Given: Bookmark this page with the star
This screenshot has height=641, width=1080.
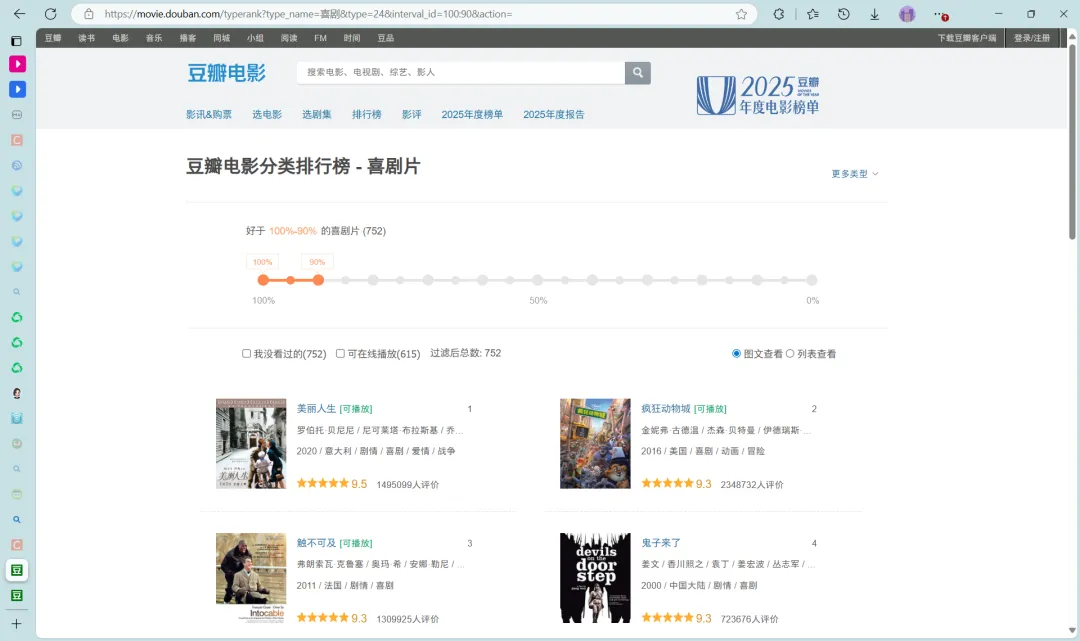Looking at the screenshot, I should [x=741, y=14].
